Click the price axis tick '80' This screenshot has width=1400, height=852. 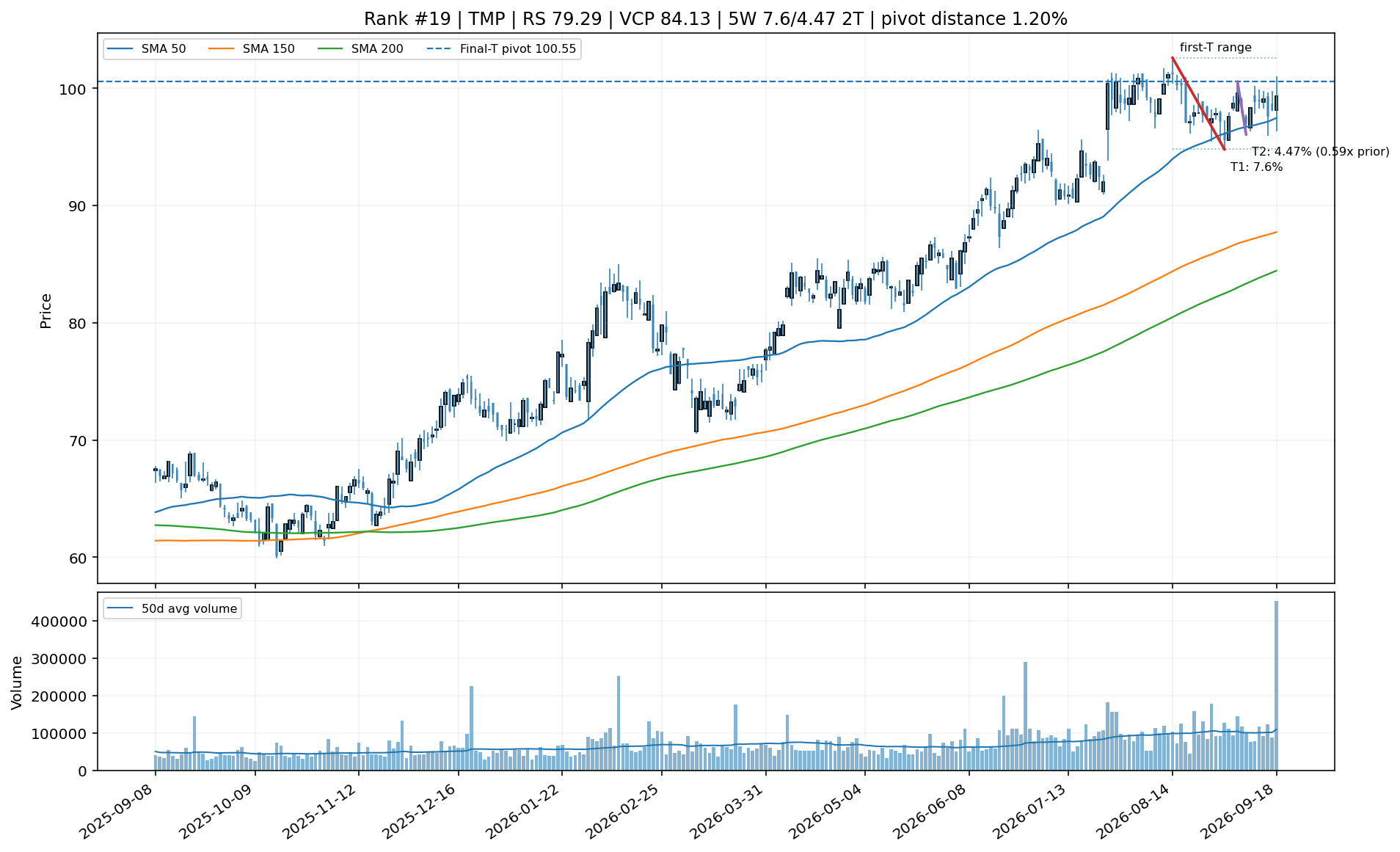79,324
